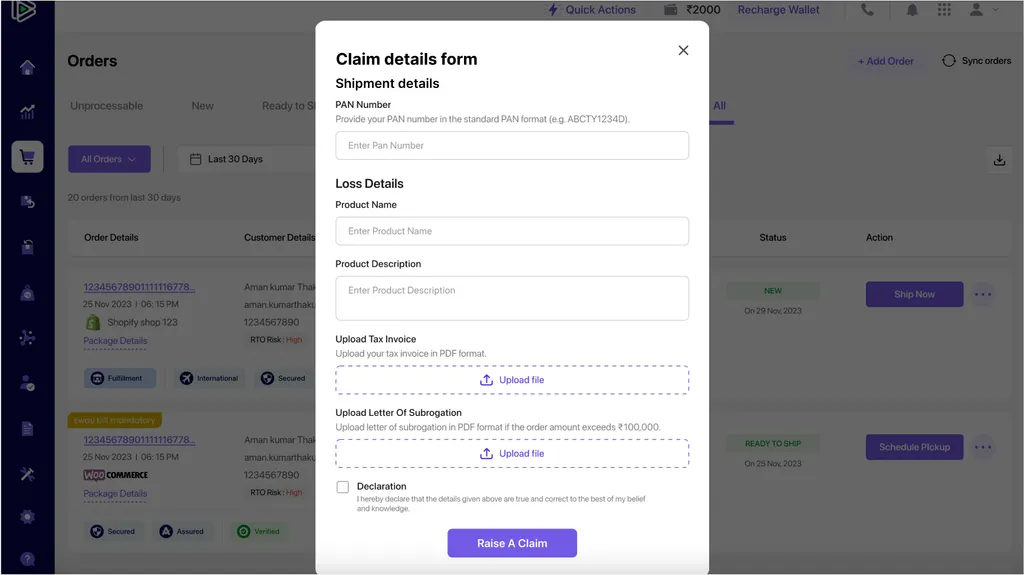Click the notification bell icon
Viewport: 1024px width, 575px height.
pos(912,10)
